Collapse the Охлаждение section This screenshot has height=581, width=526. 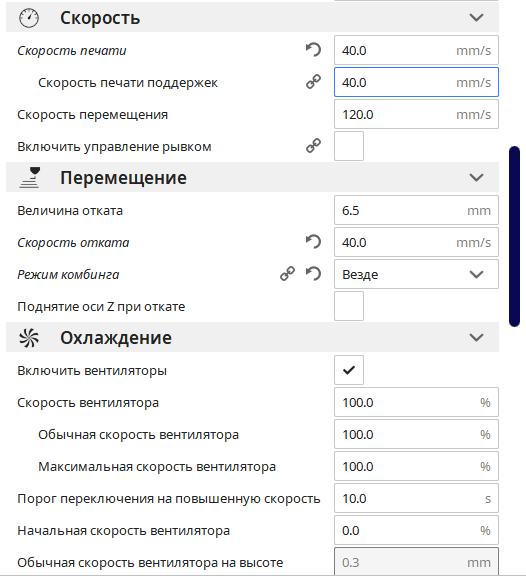coord(476,338)
